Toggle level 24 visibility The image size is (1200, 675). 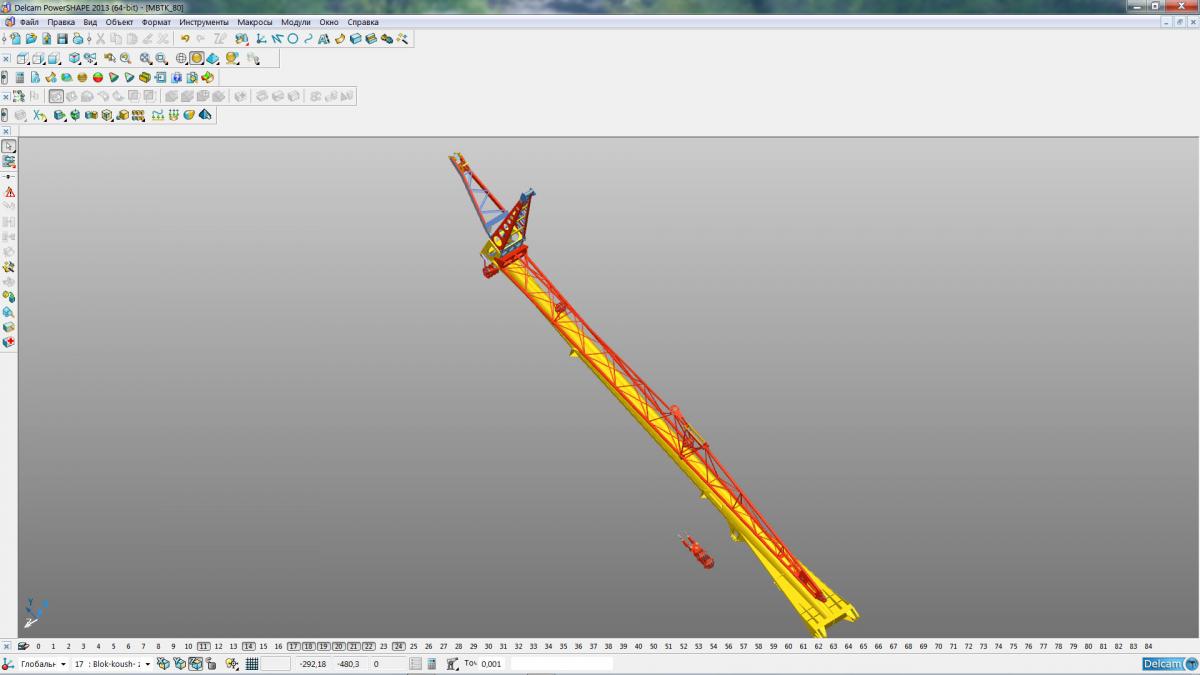(x=398, y=646)
